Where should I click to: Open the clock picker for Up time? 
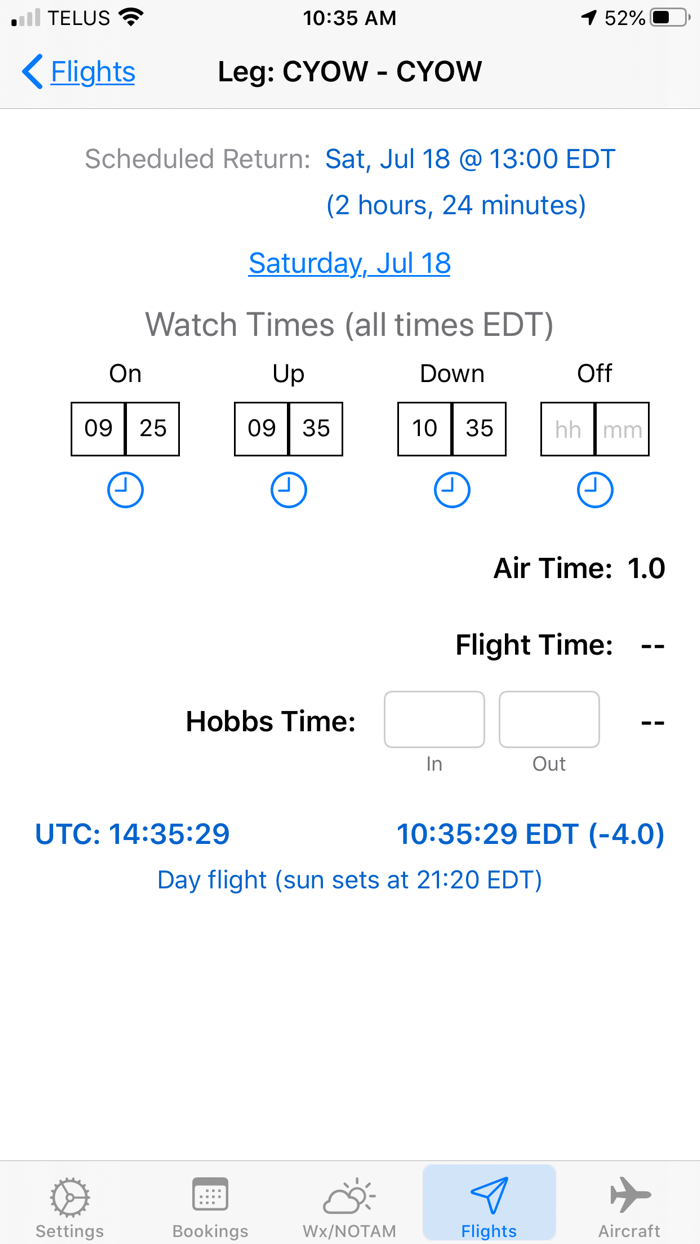[x=288, y=490]
